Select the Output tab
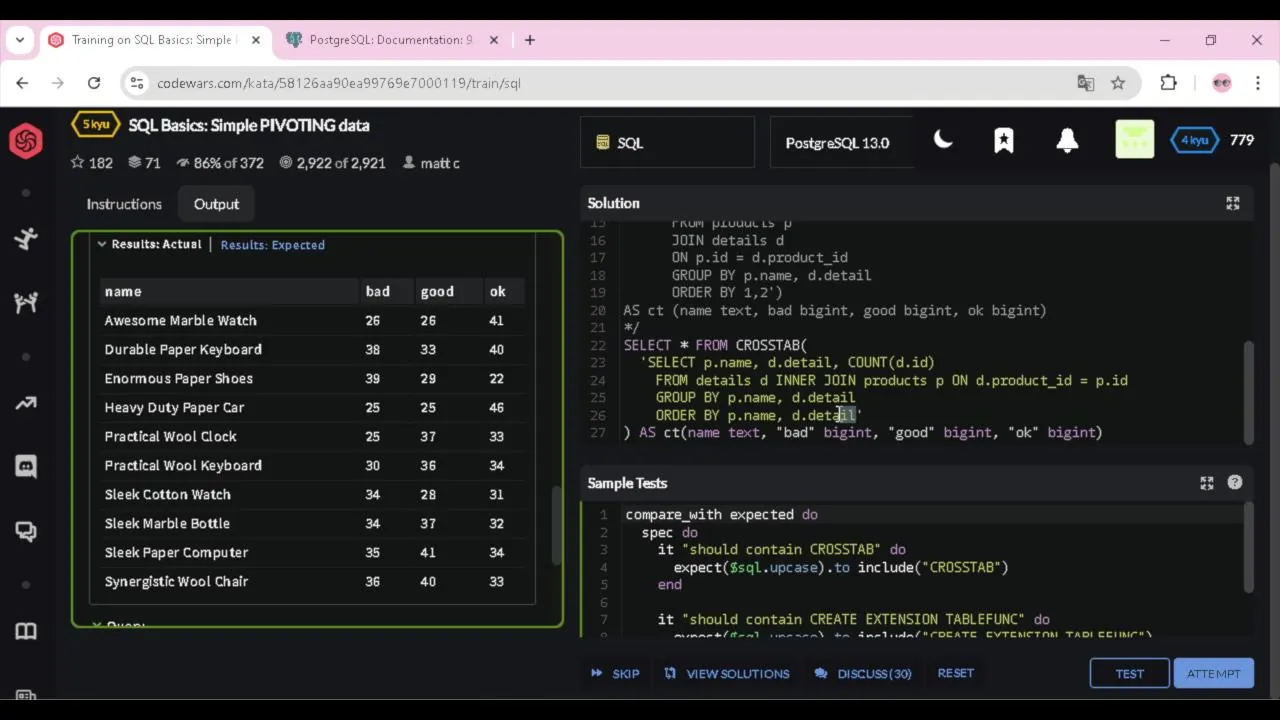Viewport: 1280px width, 720px height. tap(216, 204)
